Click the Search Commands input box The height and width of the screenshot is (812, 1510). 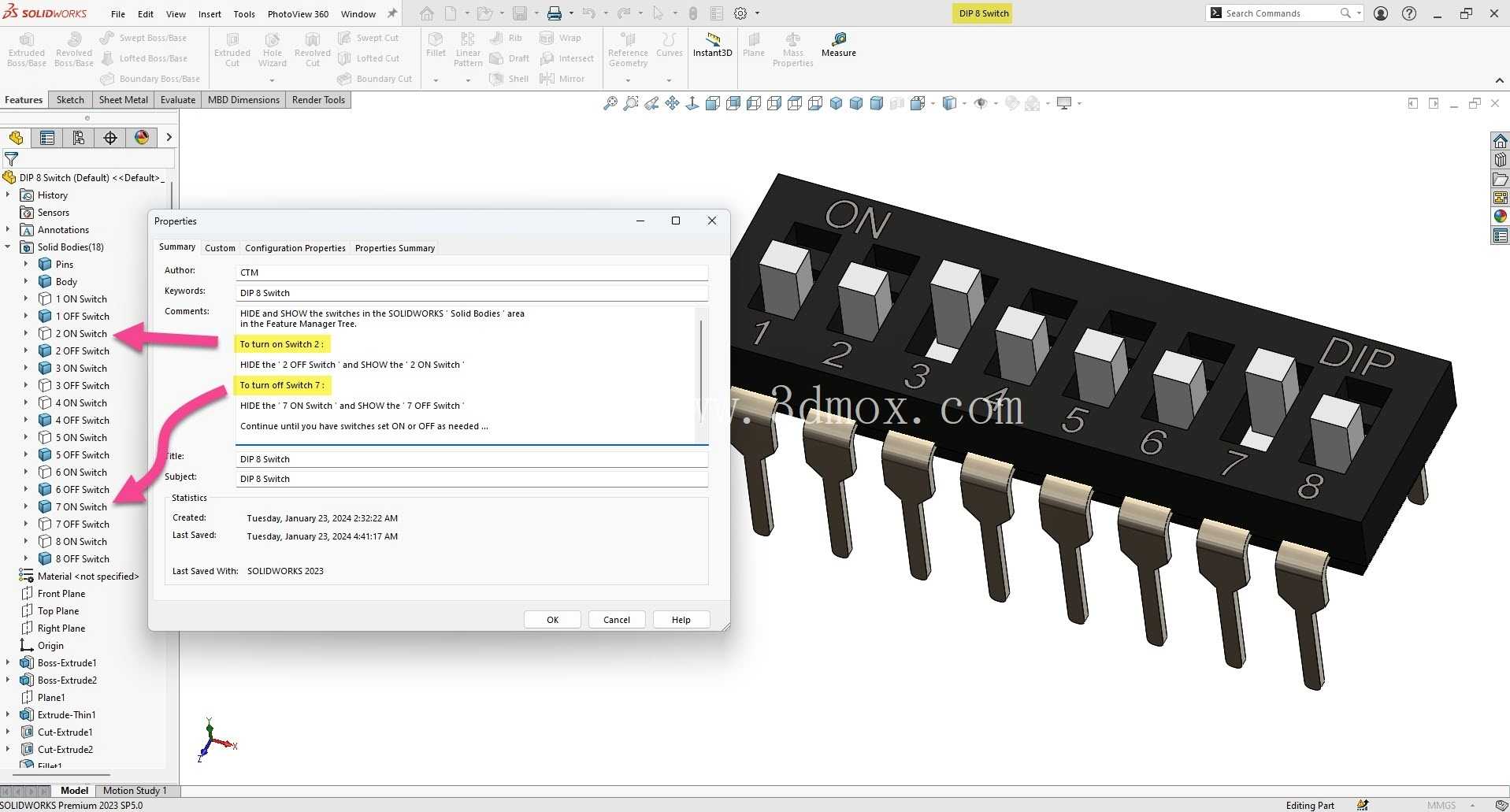pos(1280,13)
